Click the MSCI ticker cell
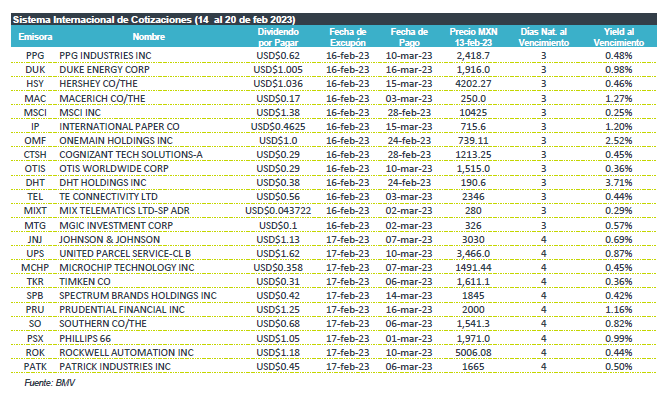The height and width of the screenshot is (402, 670). pos(35,113)
